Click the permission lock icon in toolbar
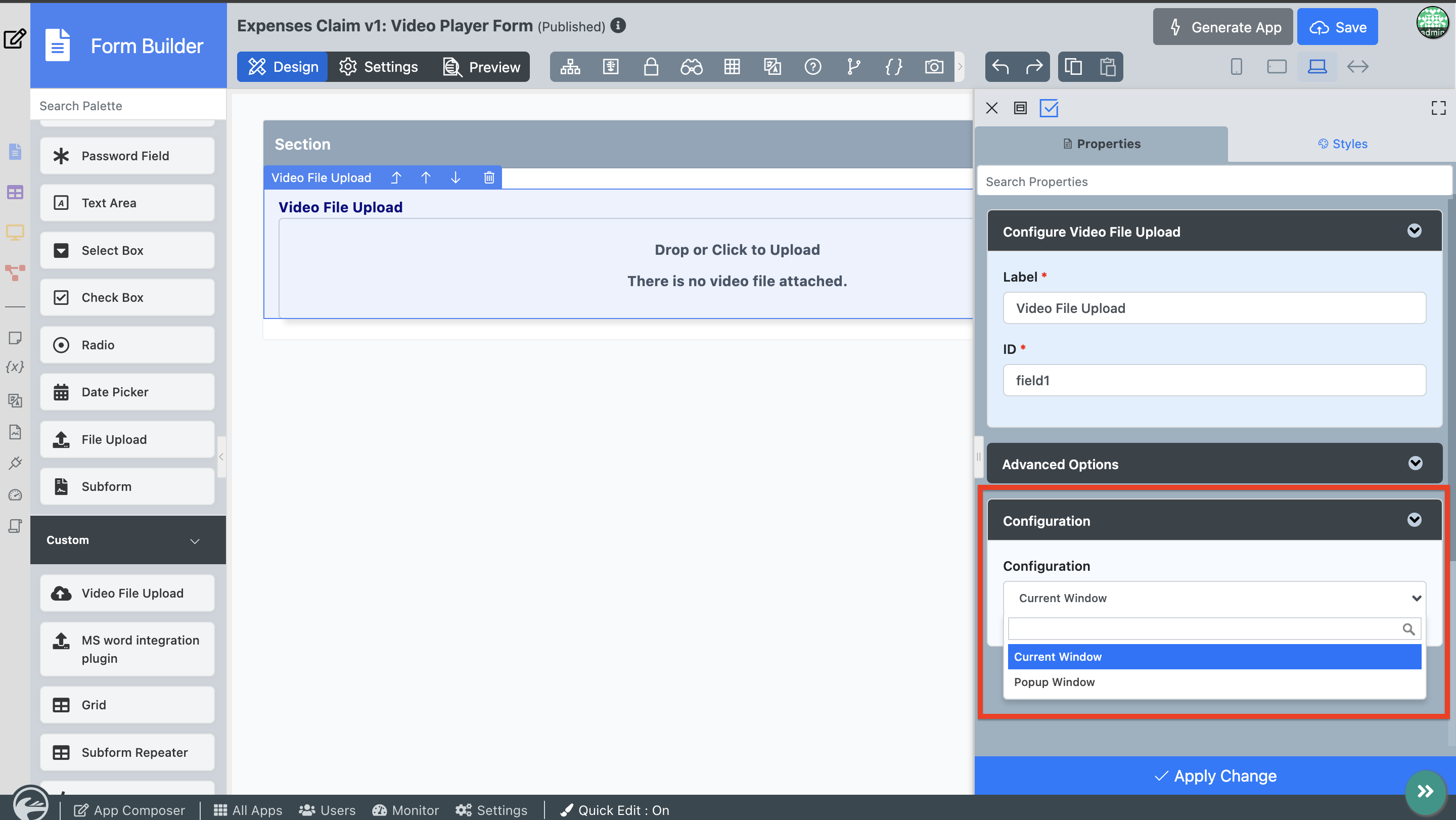This screenshot has height=820, width=1456. pos(651,67)
